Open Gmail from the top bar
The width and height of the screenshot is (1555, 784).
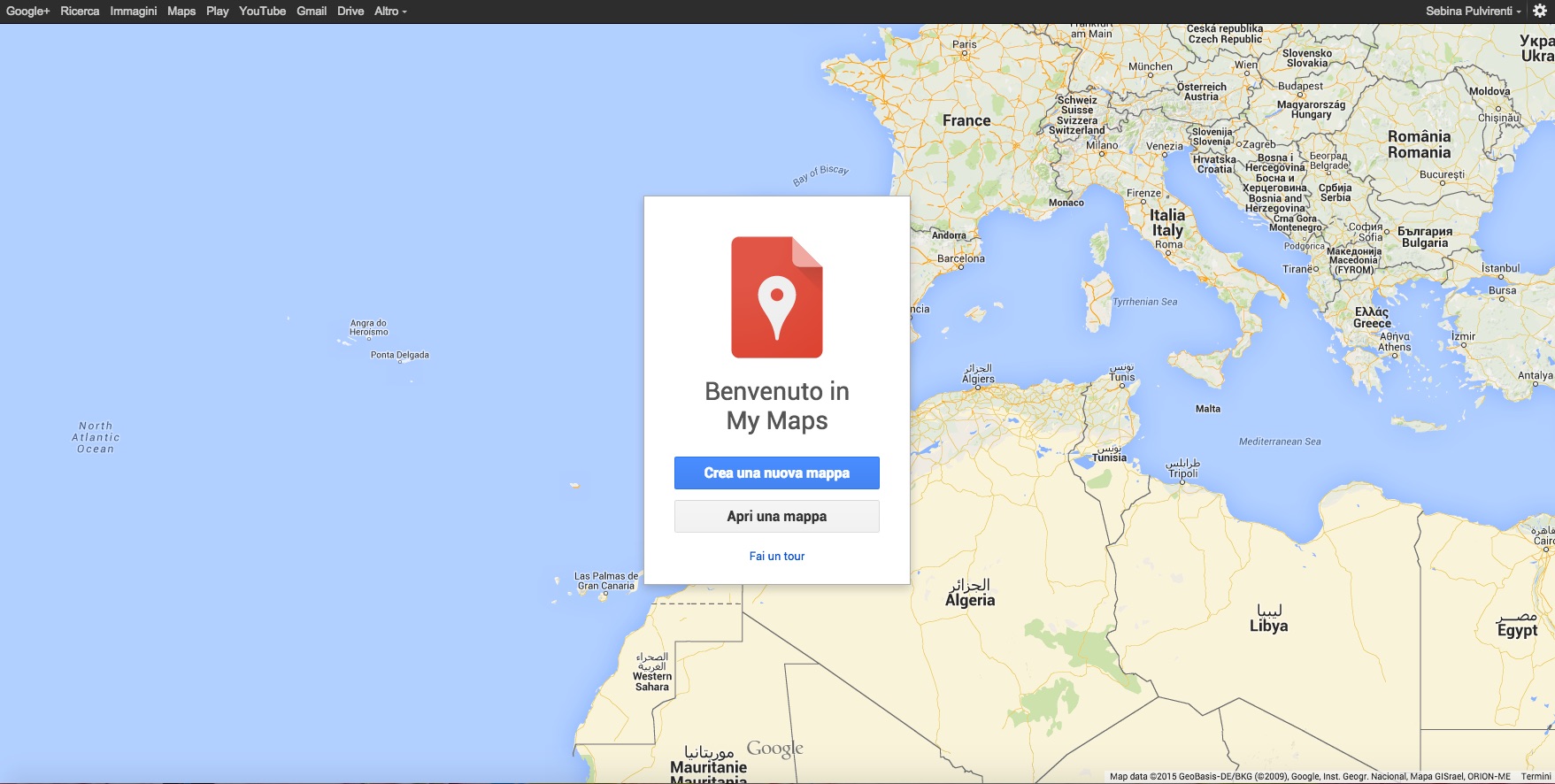(312, 11)
